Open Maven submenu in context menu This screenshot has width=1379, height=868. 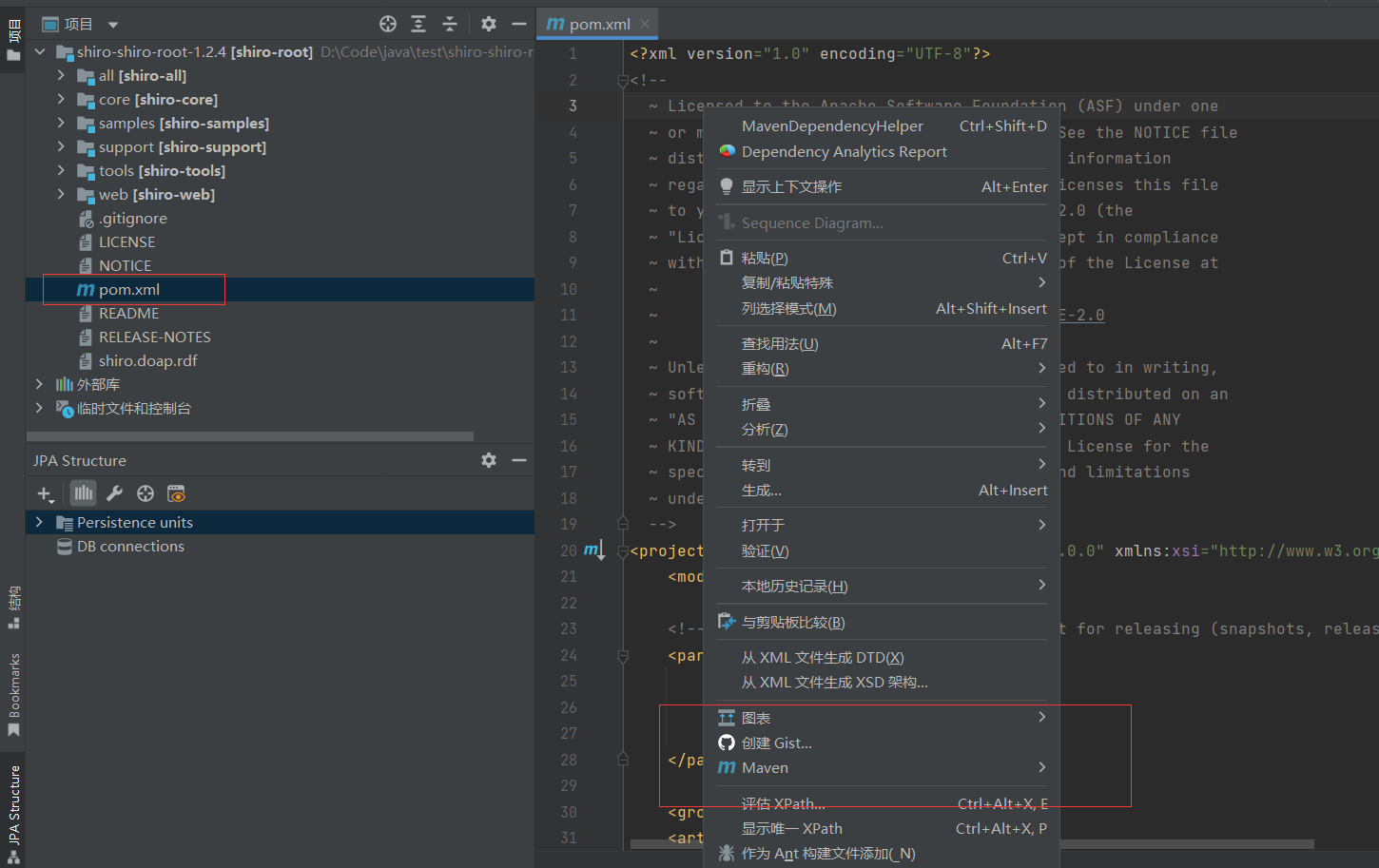(882, 767)
